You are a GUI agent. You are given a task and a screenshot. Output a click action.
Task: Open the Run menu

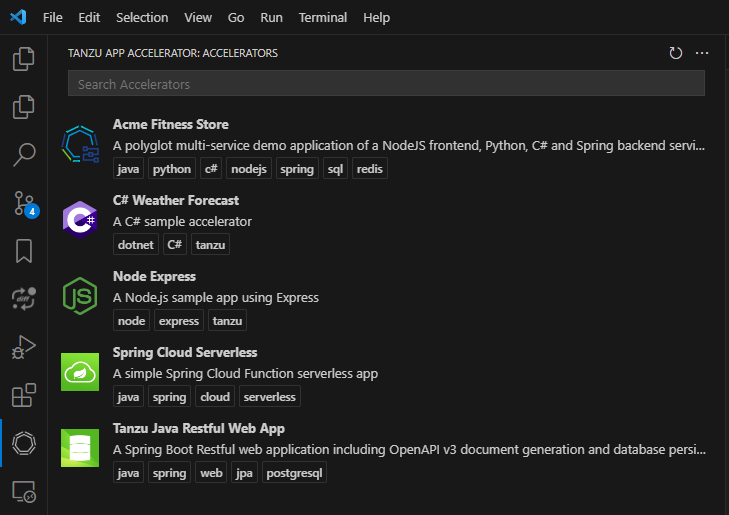point(271,18)
